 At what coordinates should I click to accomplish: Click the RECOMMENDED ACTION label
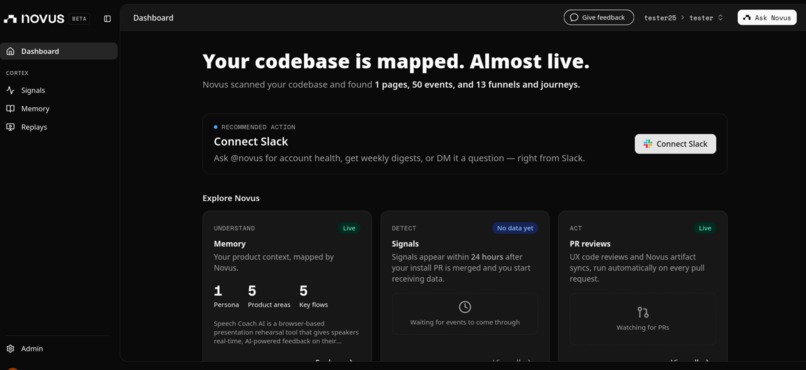pyautogui.click(x=259, y=127)
